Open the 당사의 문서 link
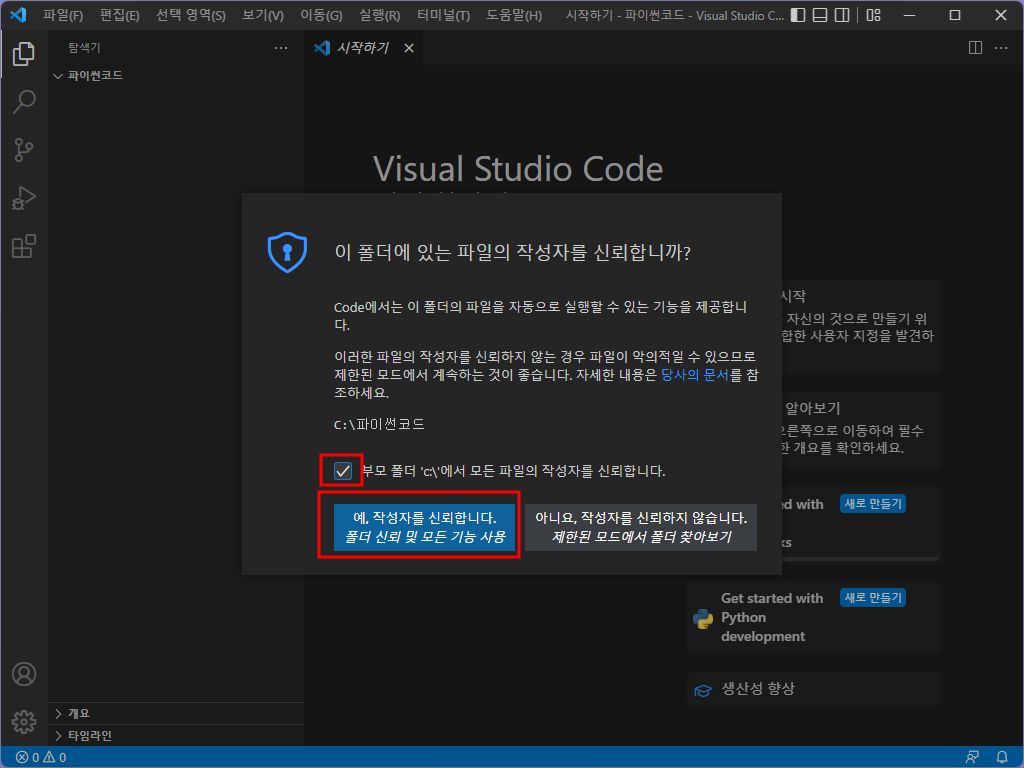 [x=695, y=375]
